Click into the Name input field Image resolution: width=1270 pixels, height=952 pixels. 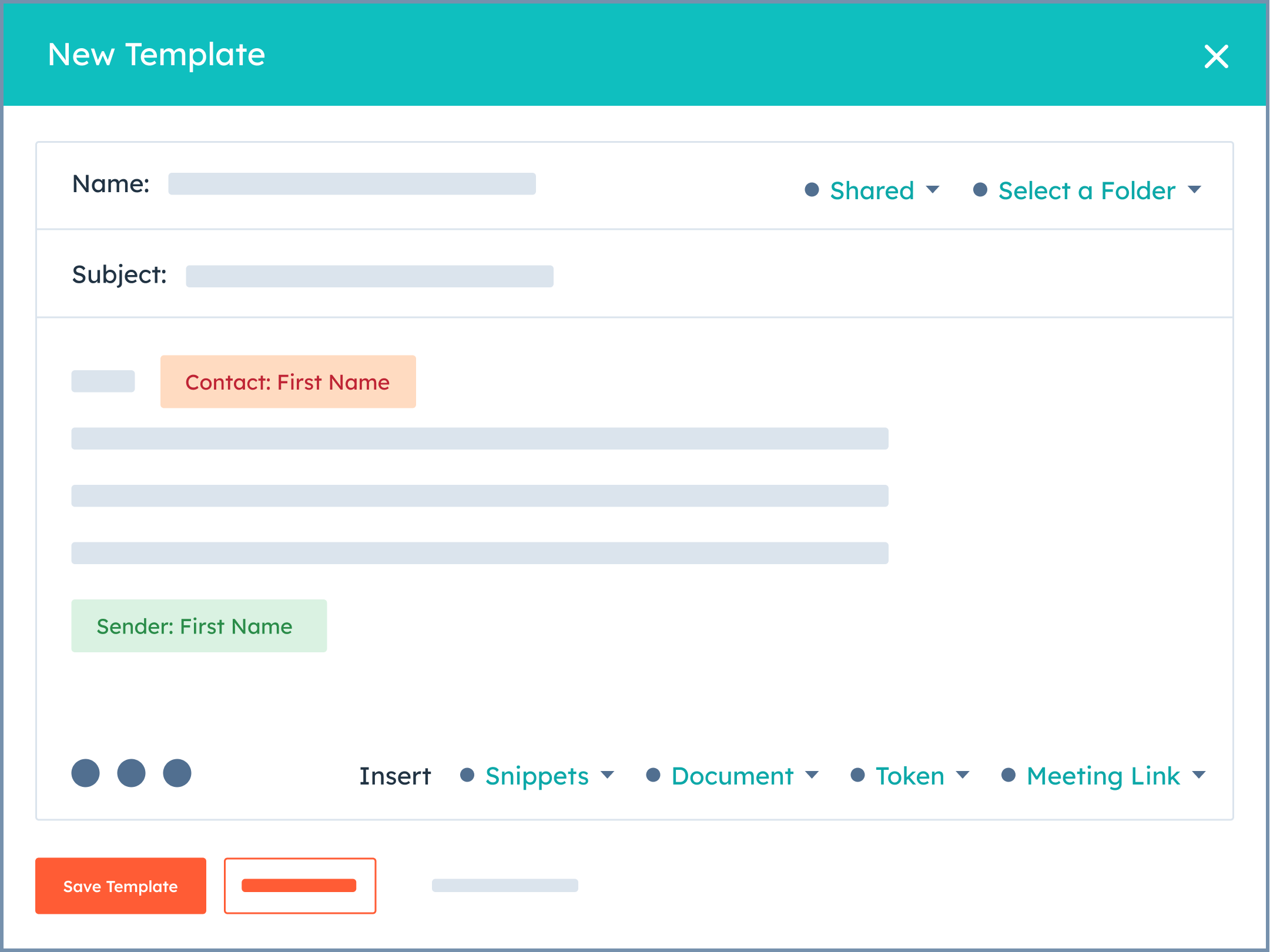352,184
